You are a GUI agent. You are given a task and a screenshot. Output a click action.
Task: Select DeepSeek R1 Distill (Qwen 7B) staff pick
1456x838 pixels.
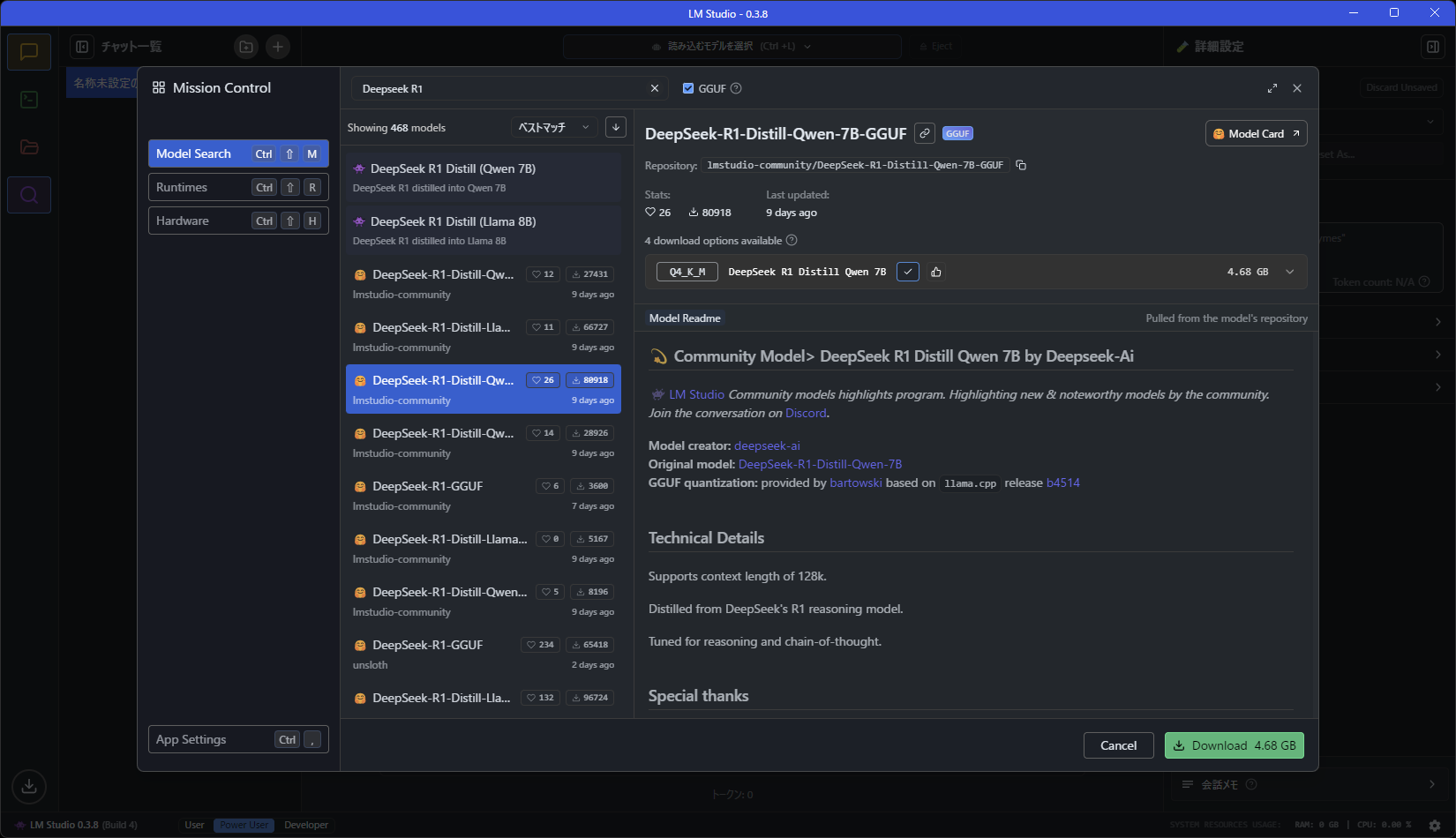point(484,177)
